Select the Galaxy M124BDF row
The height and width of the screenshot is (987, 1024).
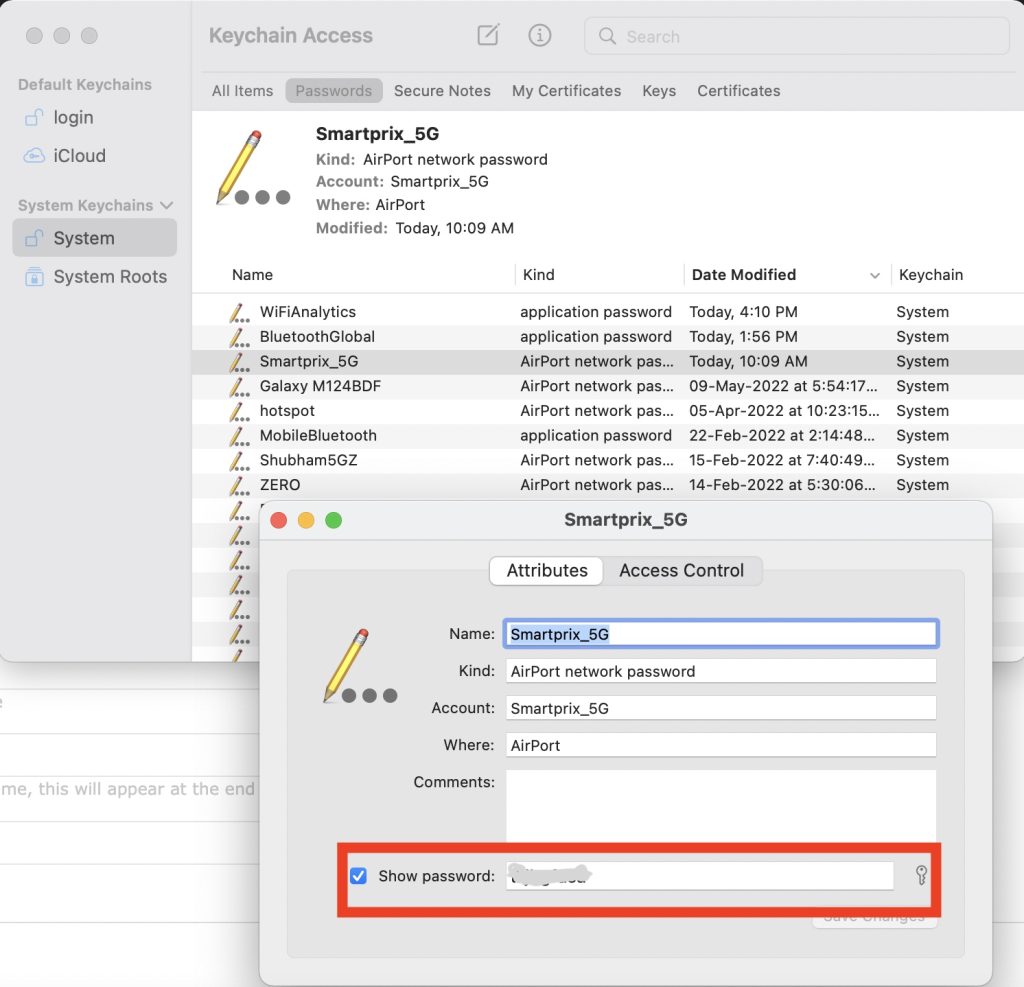click(608, 387)
